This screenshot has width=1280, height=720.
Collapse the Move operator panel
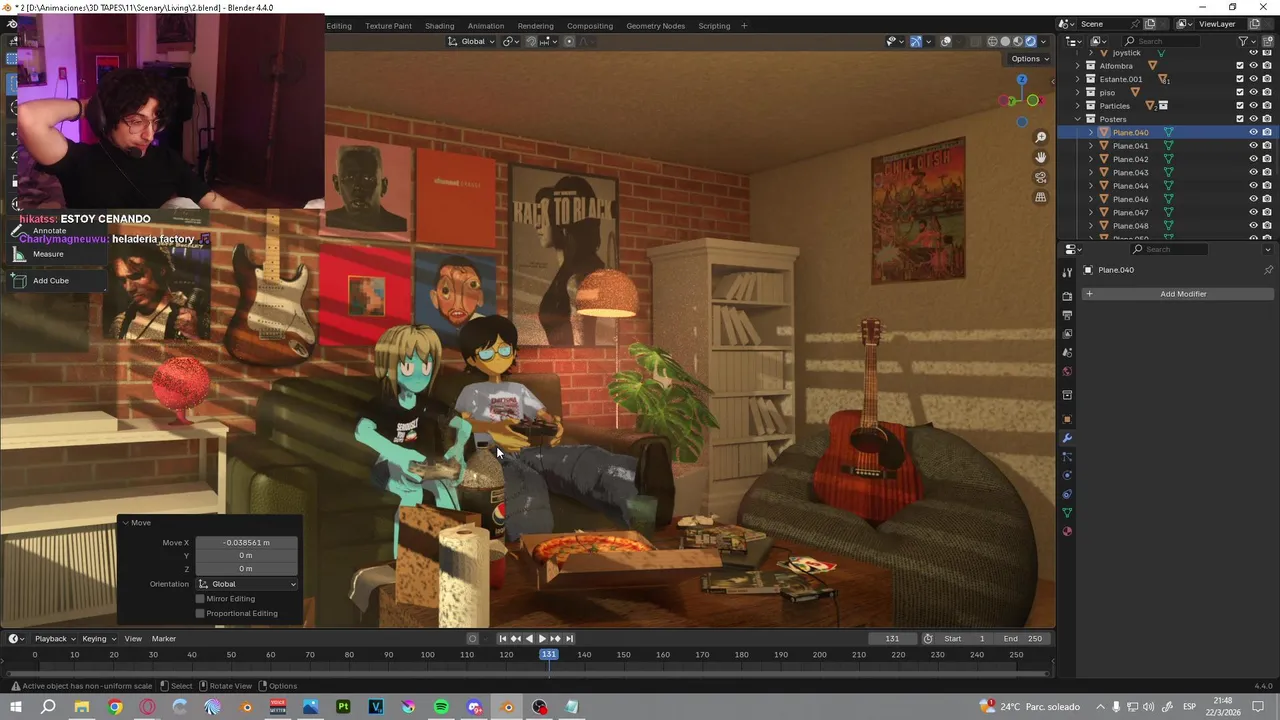point(125,523)
